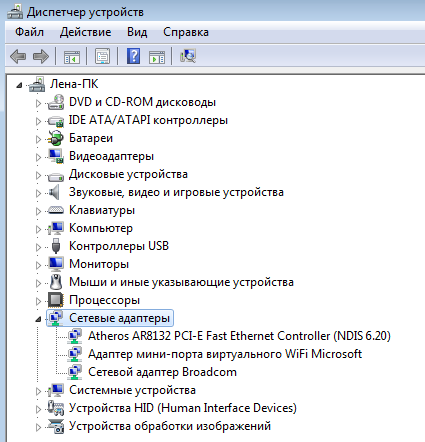Image resolution: width=425 pixels, height=442 pixels.
Task: Select the Батареи battery icon
Action: tap(56, 138)
